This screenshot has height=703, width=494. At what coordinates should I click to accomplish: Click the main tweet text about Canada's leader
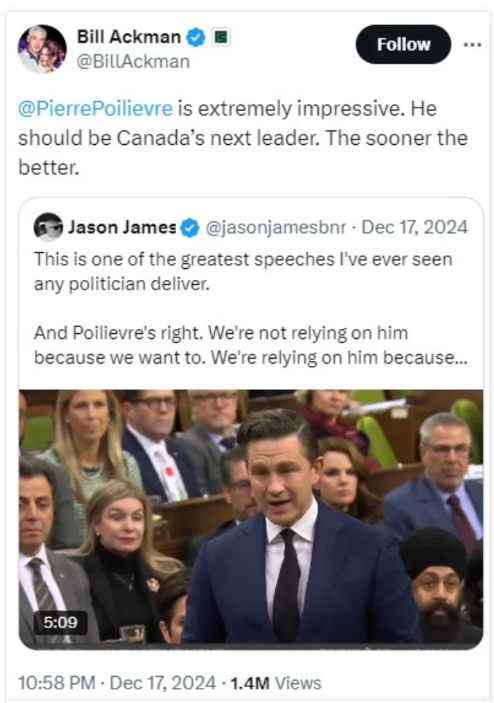243,138
